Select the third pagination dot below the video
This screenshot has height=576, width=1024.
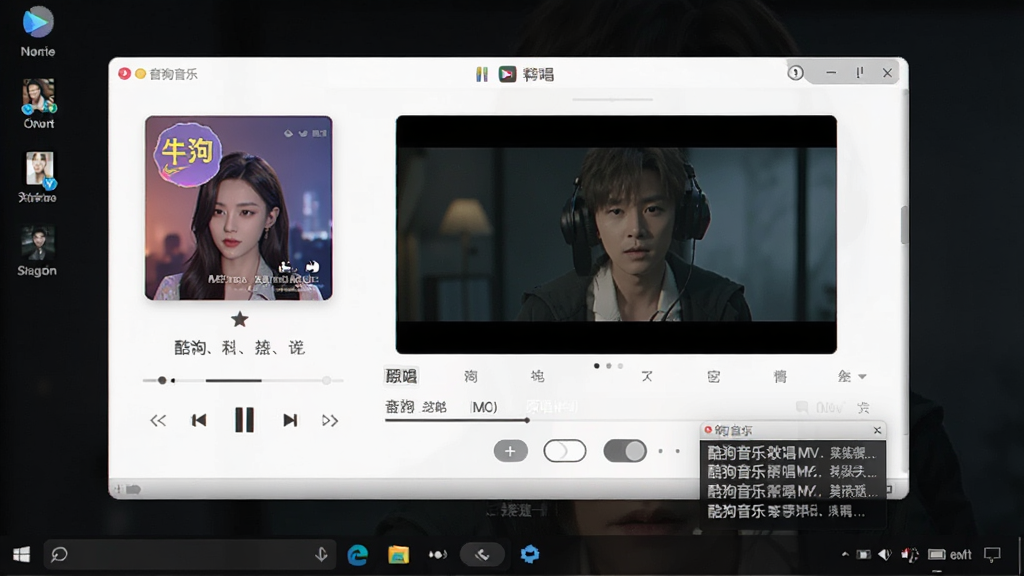pyautogui.click(x=620, y=366)
